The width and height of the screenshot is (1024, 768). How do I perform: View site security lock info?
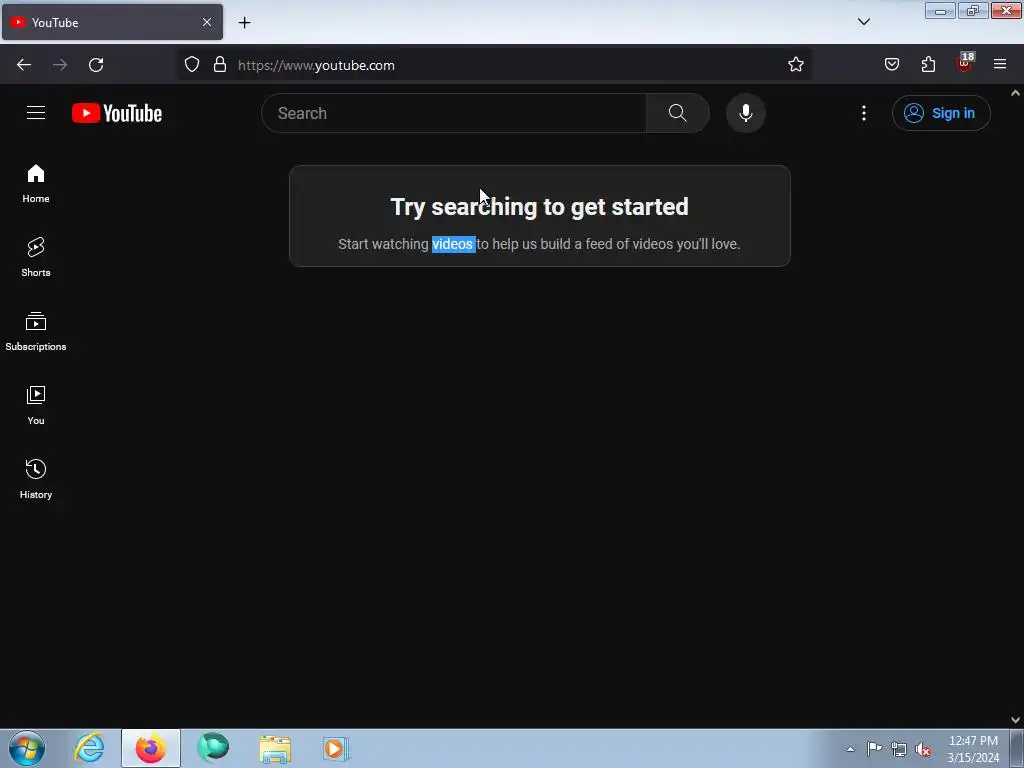click(x=220, y=65)
